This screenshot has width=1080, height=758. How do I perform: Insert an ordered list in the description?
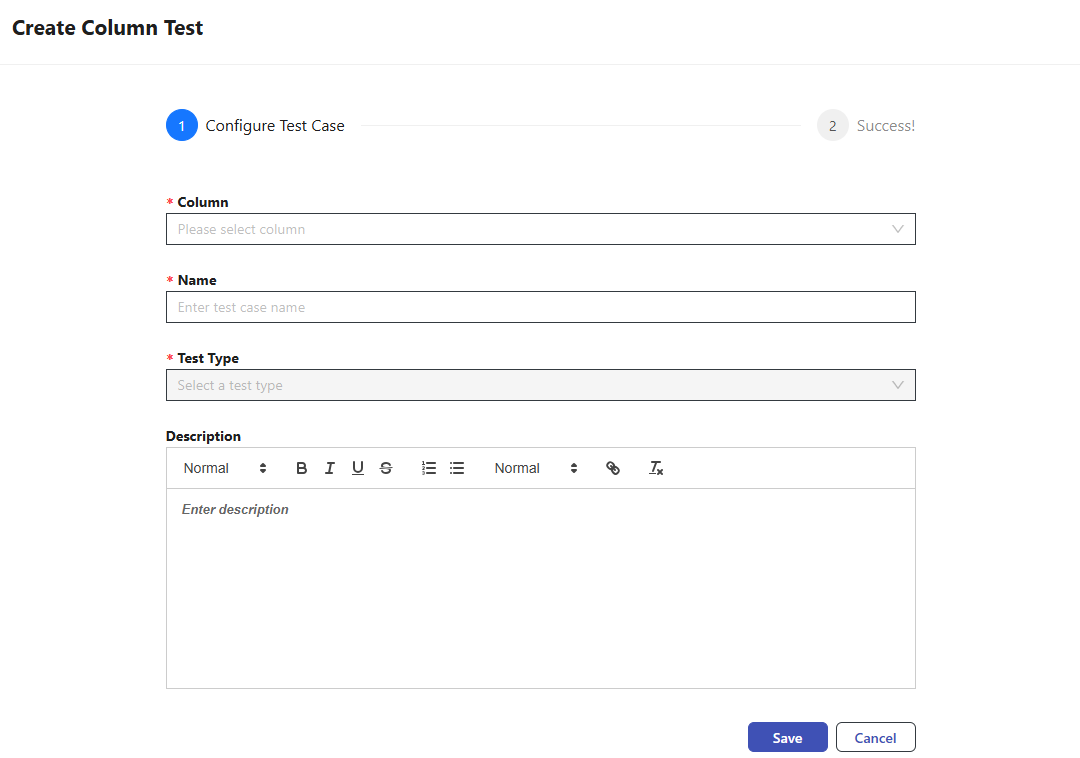[428, 467]
